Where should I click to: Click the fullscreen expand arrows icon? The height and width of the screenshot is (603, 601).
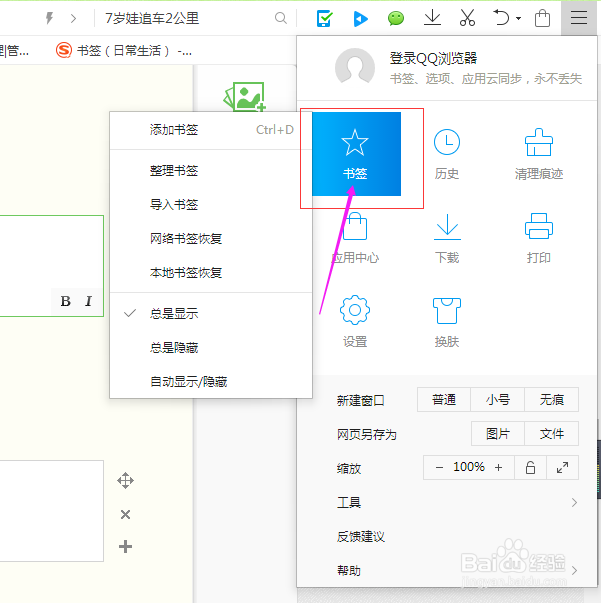pos(562,467)
